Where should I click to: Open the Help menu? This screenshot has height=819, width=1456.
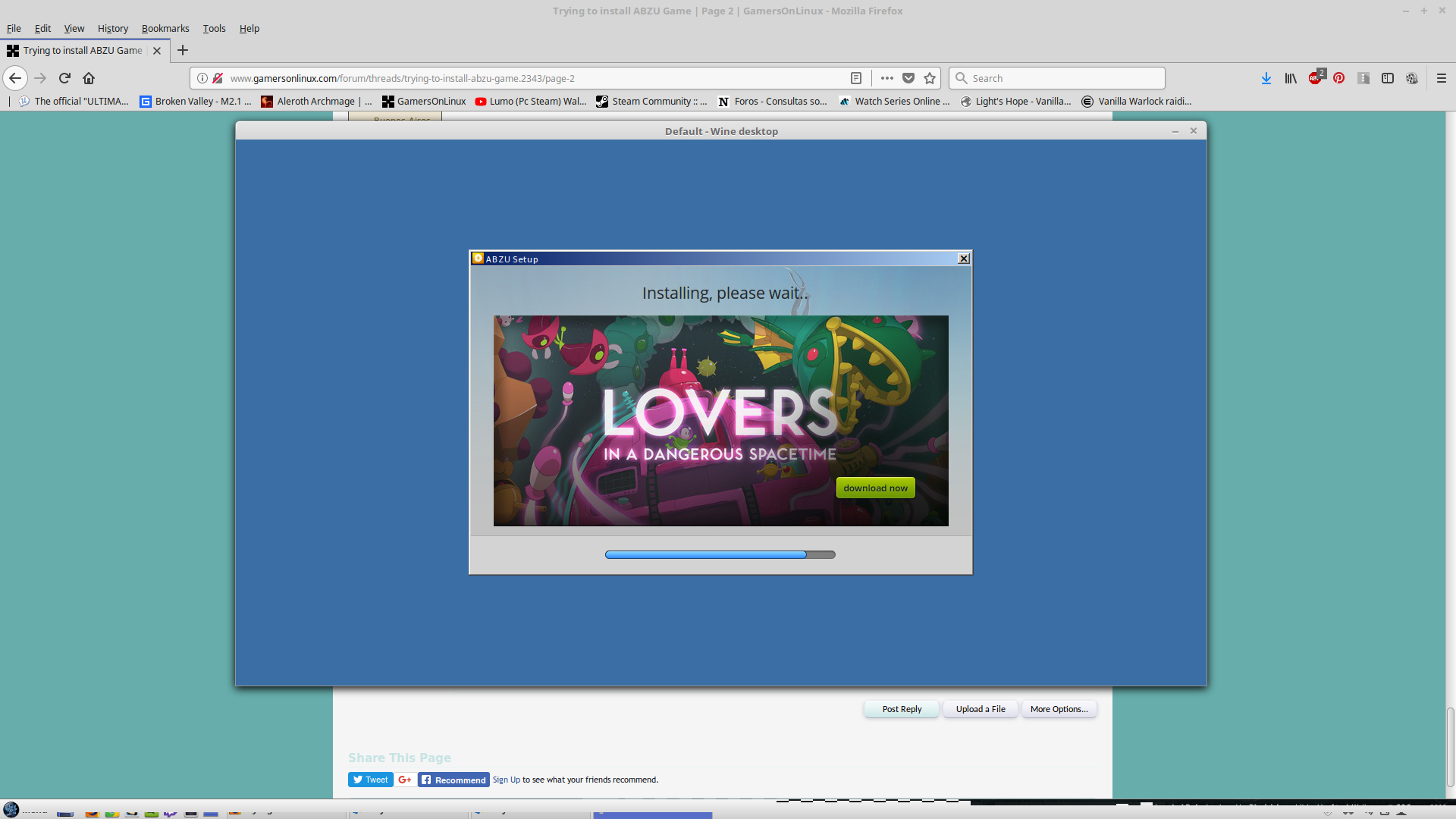point(249,28)
